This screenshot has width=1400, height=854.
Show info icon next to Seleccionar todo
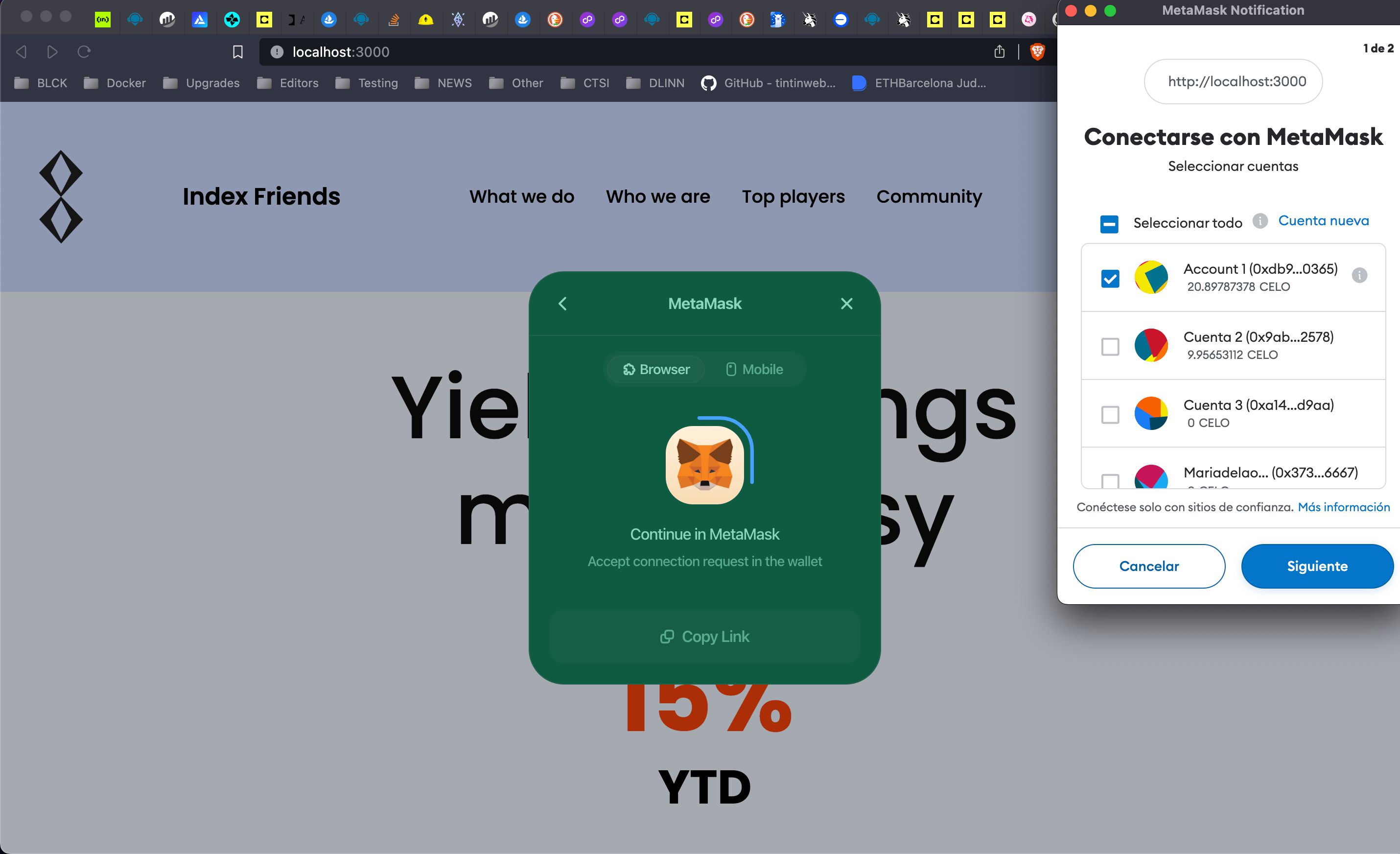(x=1260, y=220)
